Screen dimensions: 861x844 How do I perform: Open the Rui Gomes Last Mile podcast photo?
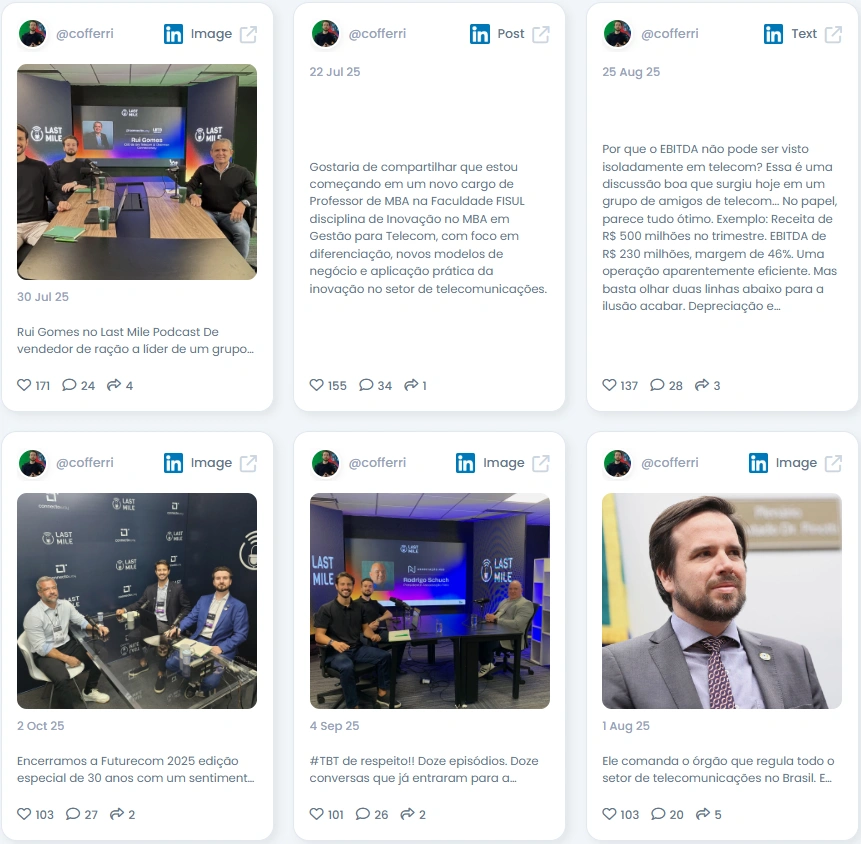(x=137, y=172)
